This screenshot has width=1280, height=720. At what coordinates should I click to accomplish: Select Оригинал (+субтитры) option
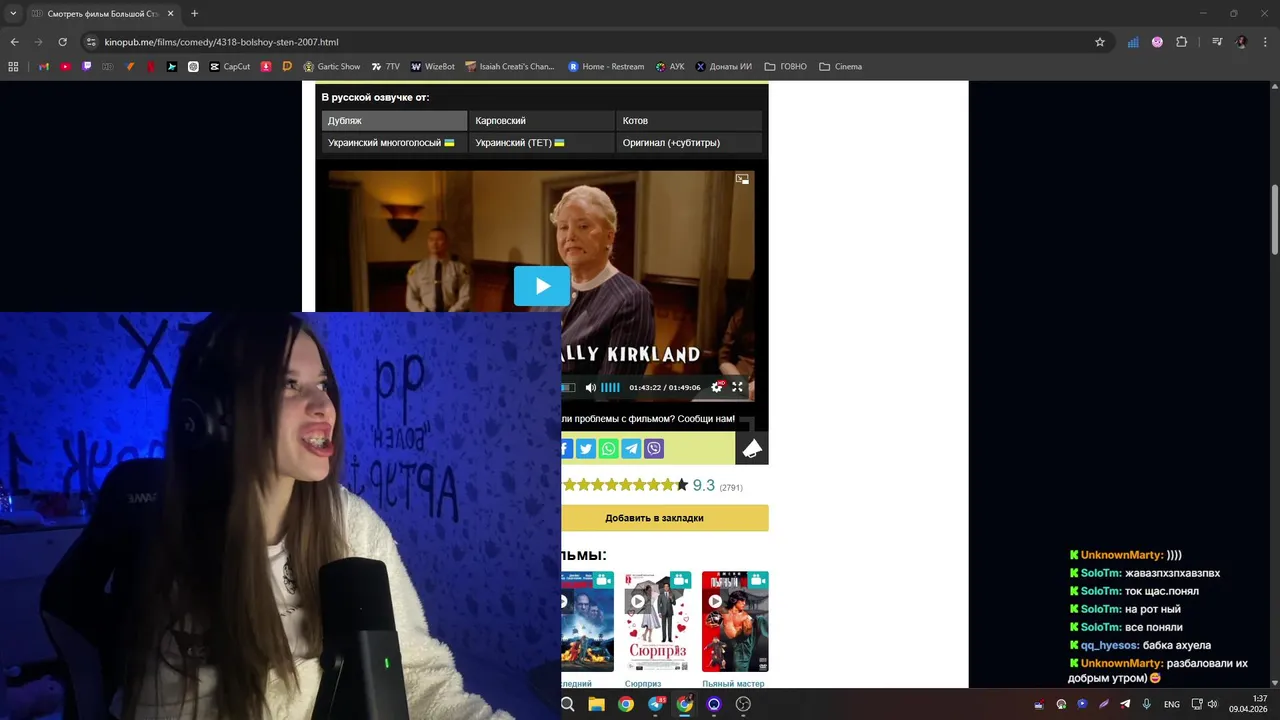click(689, 143)
